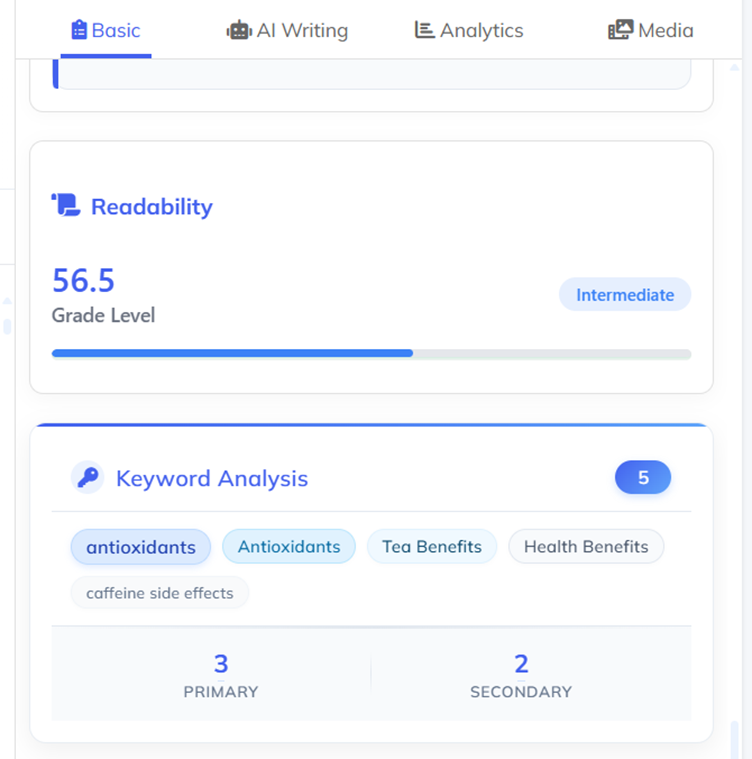Click the robot icon on AI Writing tab

[x=239, y=30]
